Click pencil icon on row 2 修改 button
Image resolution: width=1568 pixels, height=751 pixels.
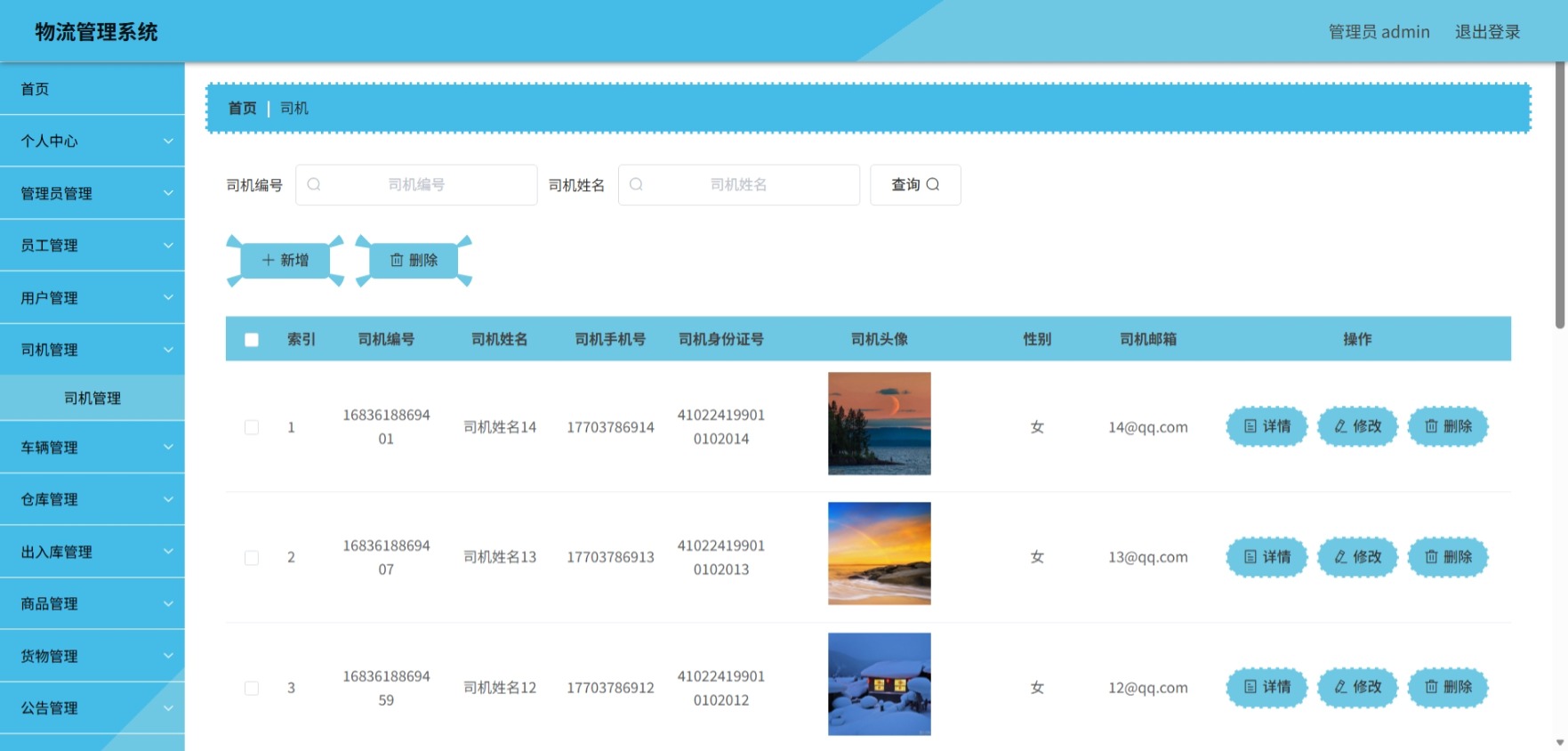tap(1340, 556)
